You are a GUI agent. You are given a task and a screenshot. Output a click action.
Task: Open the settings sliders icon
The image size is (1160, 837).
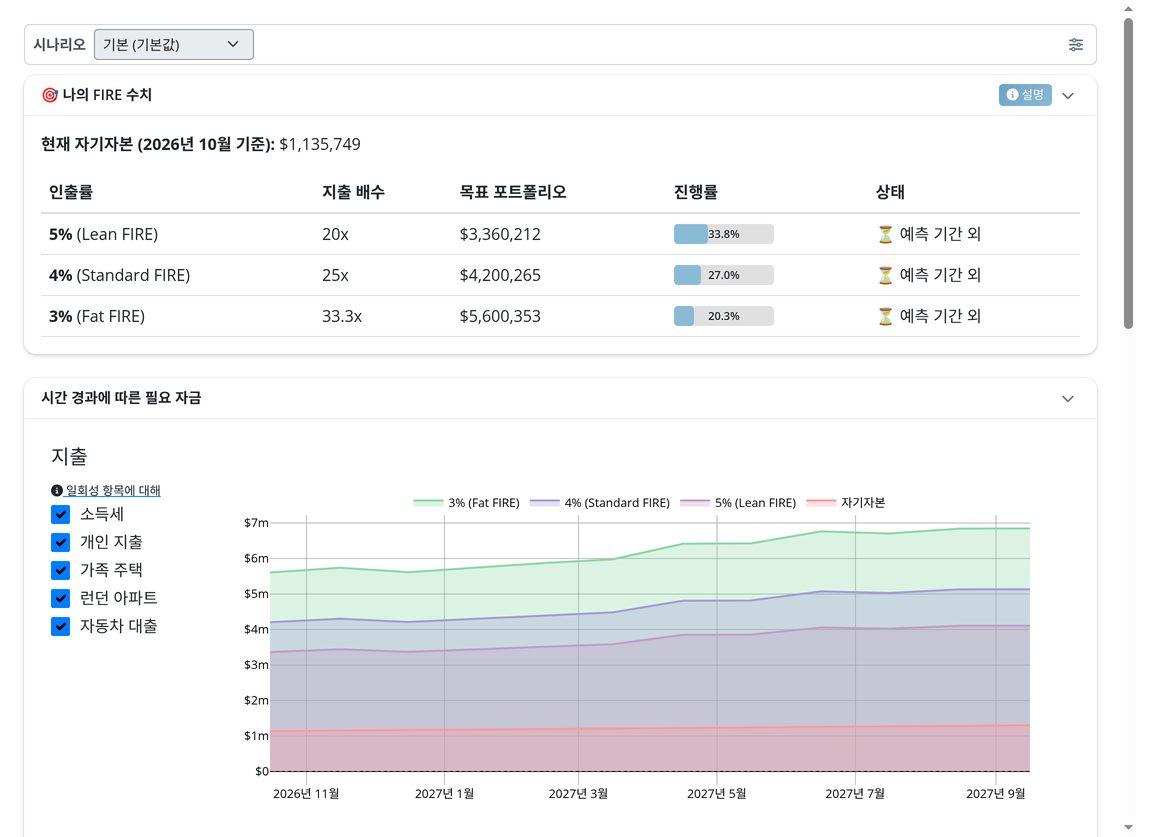[x=1076, y=44]
